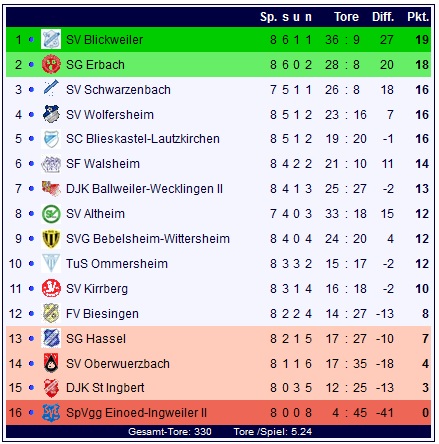This screenshot has width=439, height=444.
Task: Click the SV Oberwuerzbach crest icon
Action: 51,363
